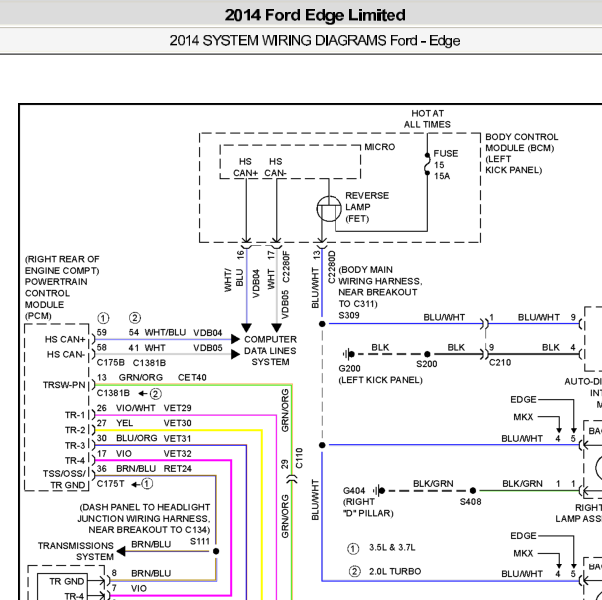Click the legend entry '2.0L TURBO'
Viewport: 602px width, 600px height.
395,571
